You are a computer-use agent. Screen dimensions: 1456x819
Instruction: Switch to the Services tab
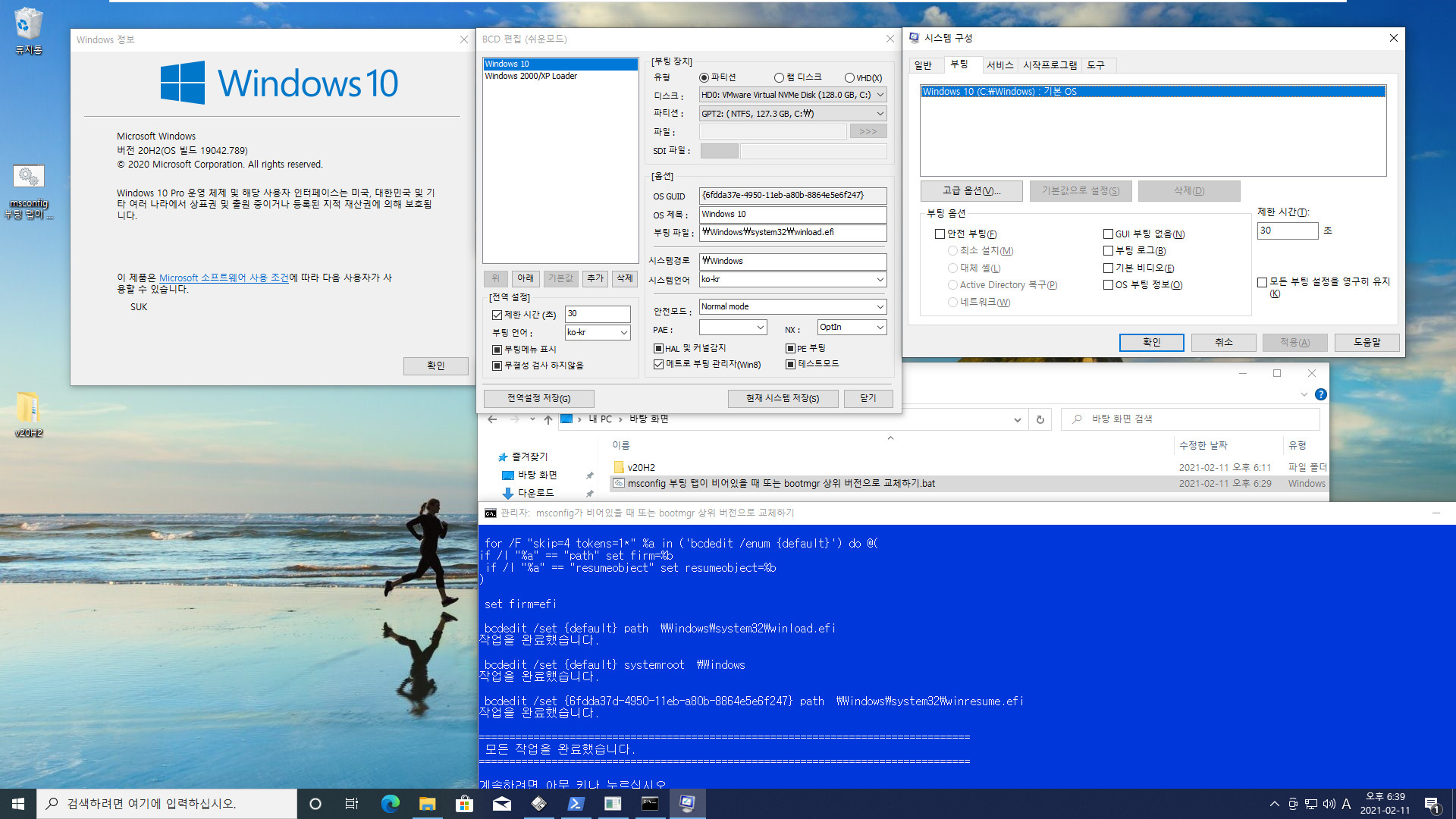(x=999, y=65)
